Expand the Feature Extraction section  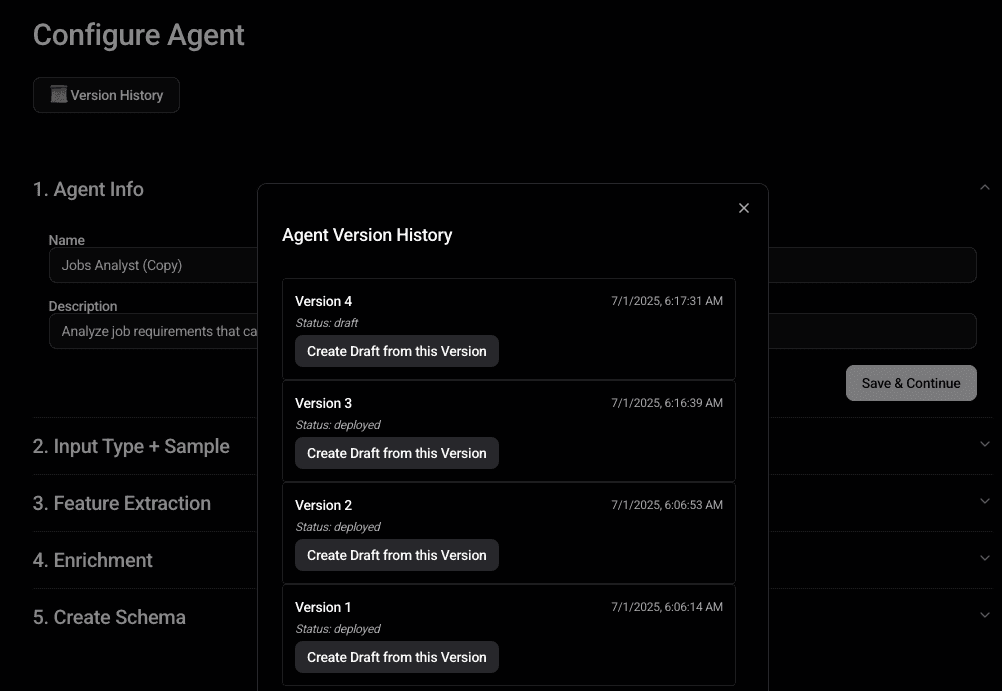pos(984,501)
